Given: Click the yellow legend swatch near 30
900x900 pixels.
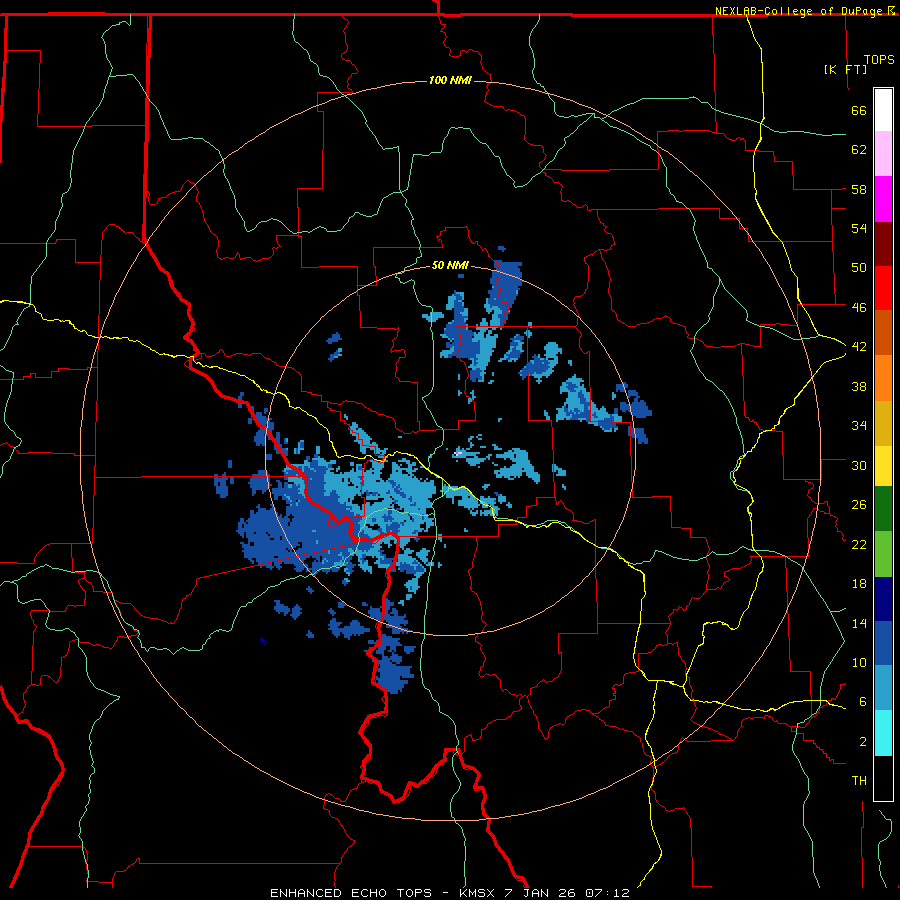Looking at the screenshot, I should (x=883, y=465).
